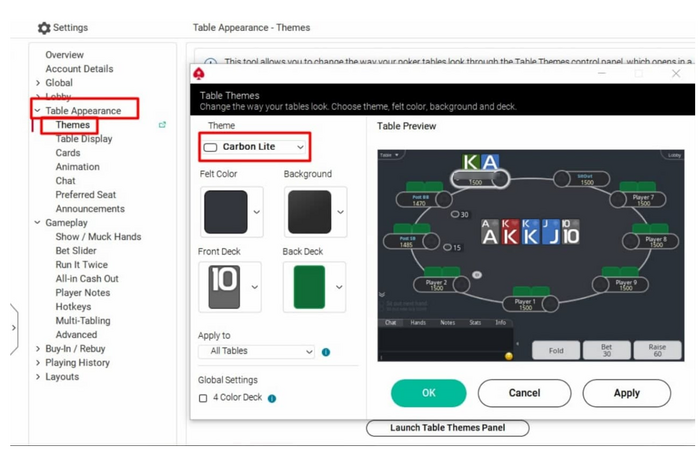Select Show / Muck Hands option

pyautogui.click(x=98, y=237)
